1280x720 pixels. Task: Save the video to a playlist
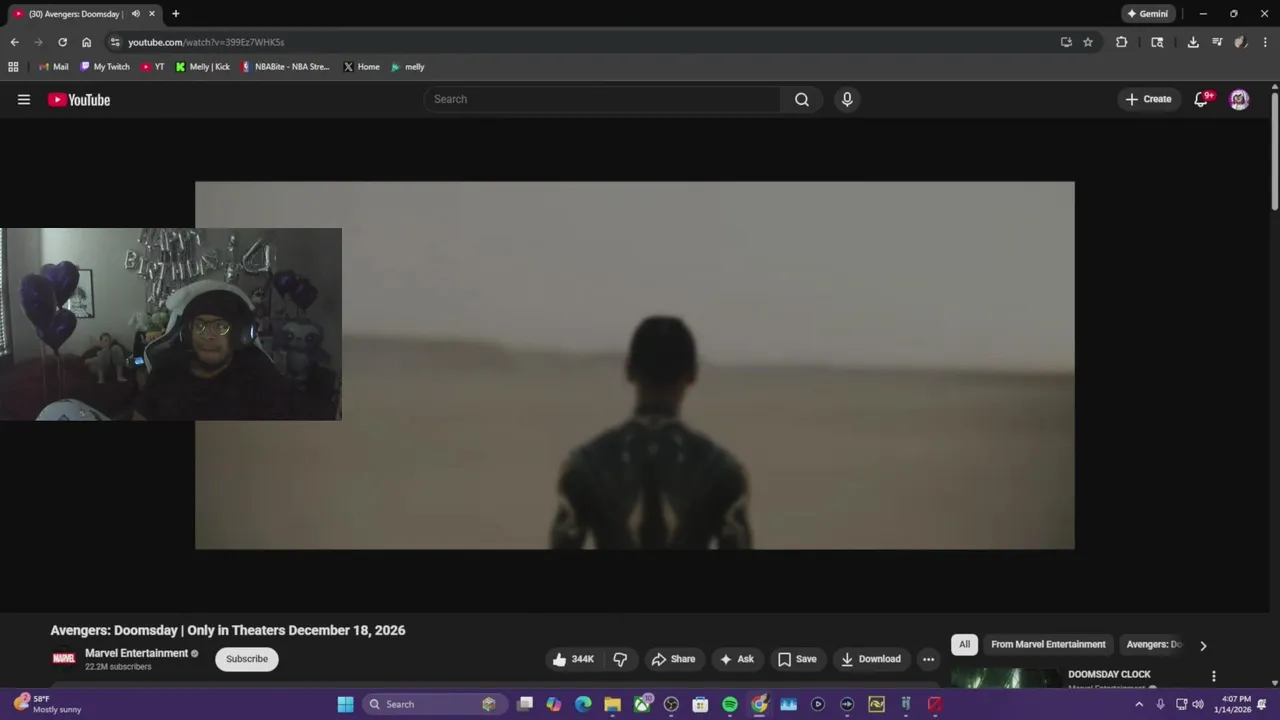[797, 659]
